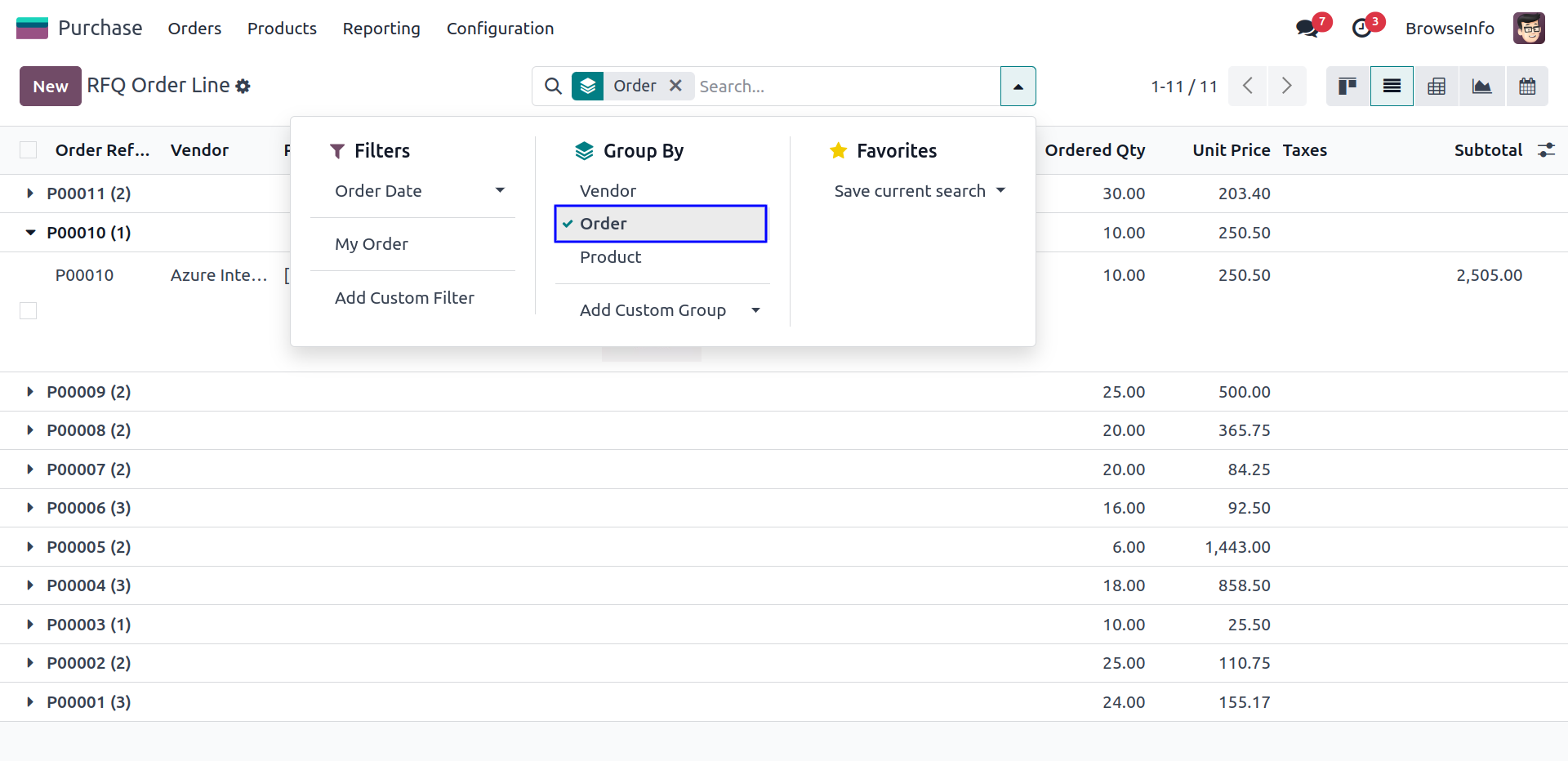Click into the Search input field

[845, 86]
